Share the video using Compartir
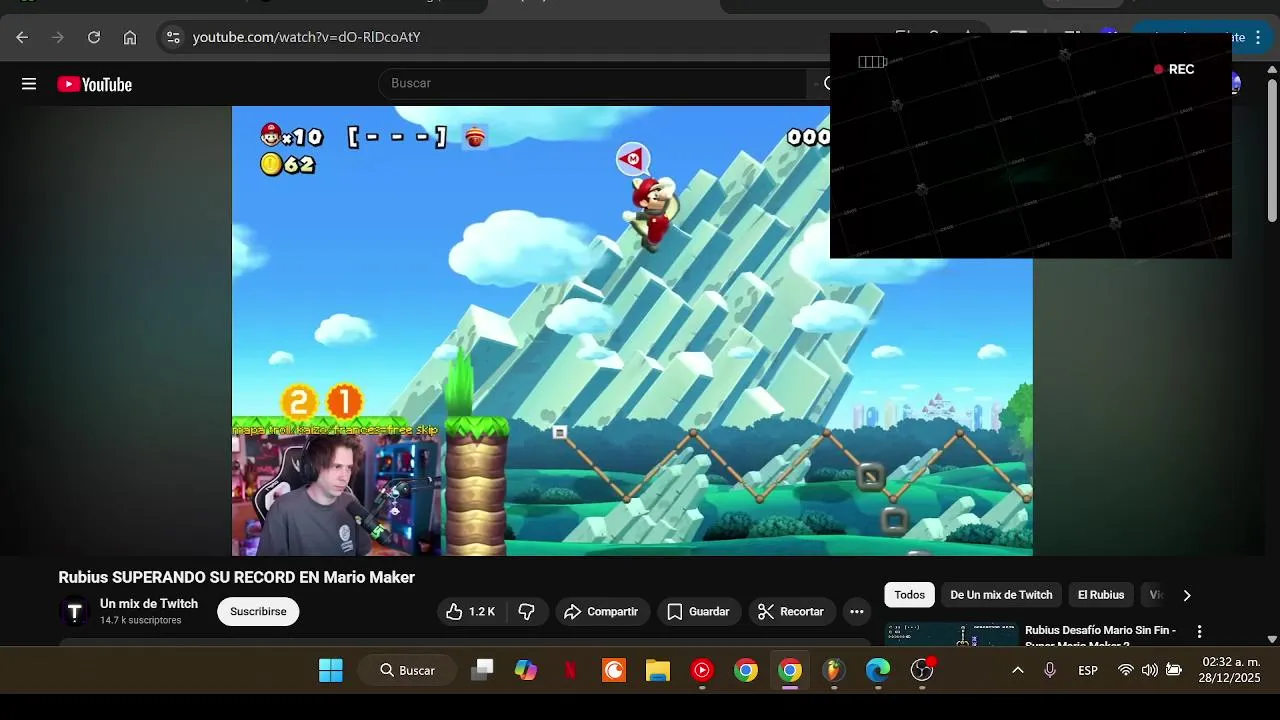Viewport: 1280px width, 720px height. (601, 611)
